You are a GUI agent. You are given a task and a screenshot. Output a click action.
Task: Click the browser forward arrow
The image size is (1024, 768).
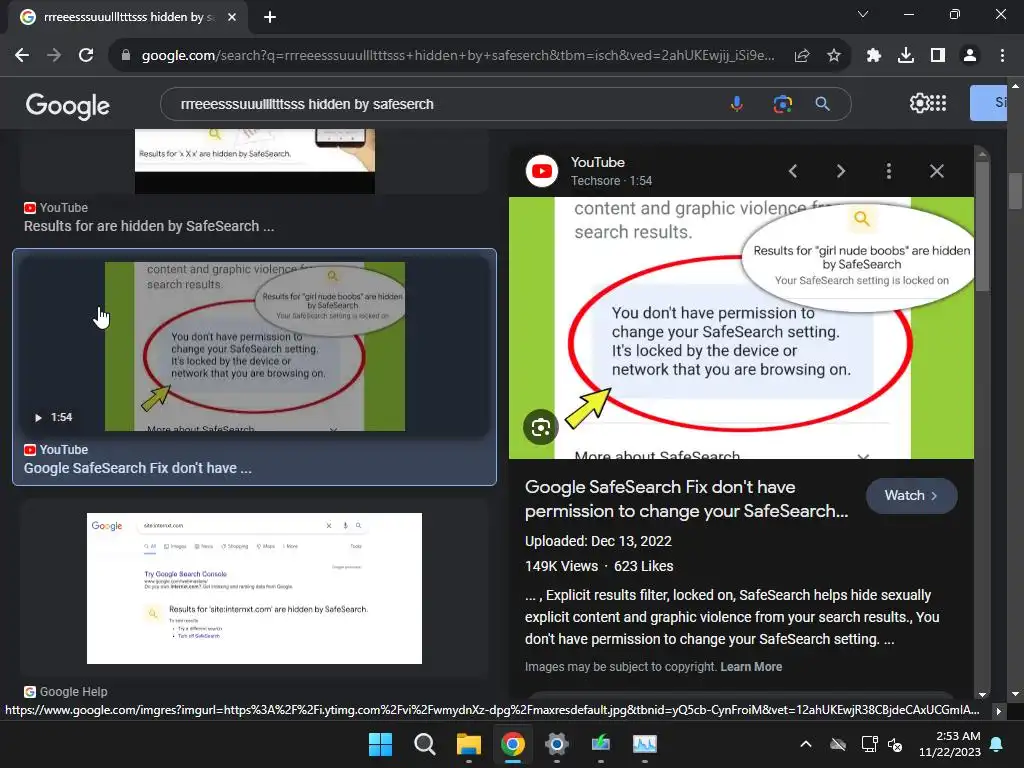tap(54, 56)
